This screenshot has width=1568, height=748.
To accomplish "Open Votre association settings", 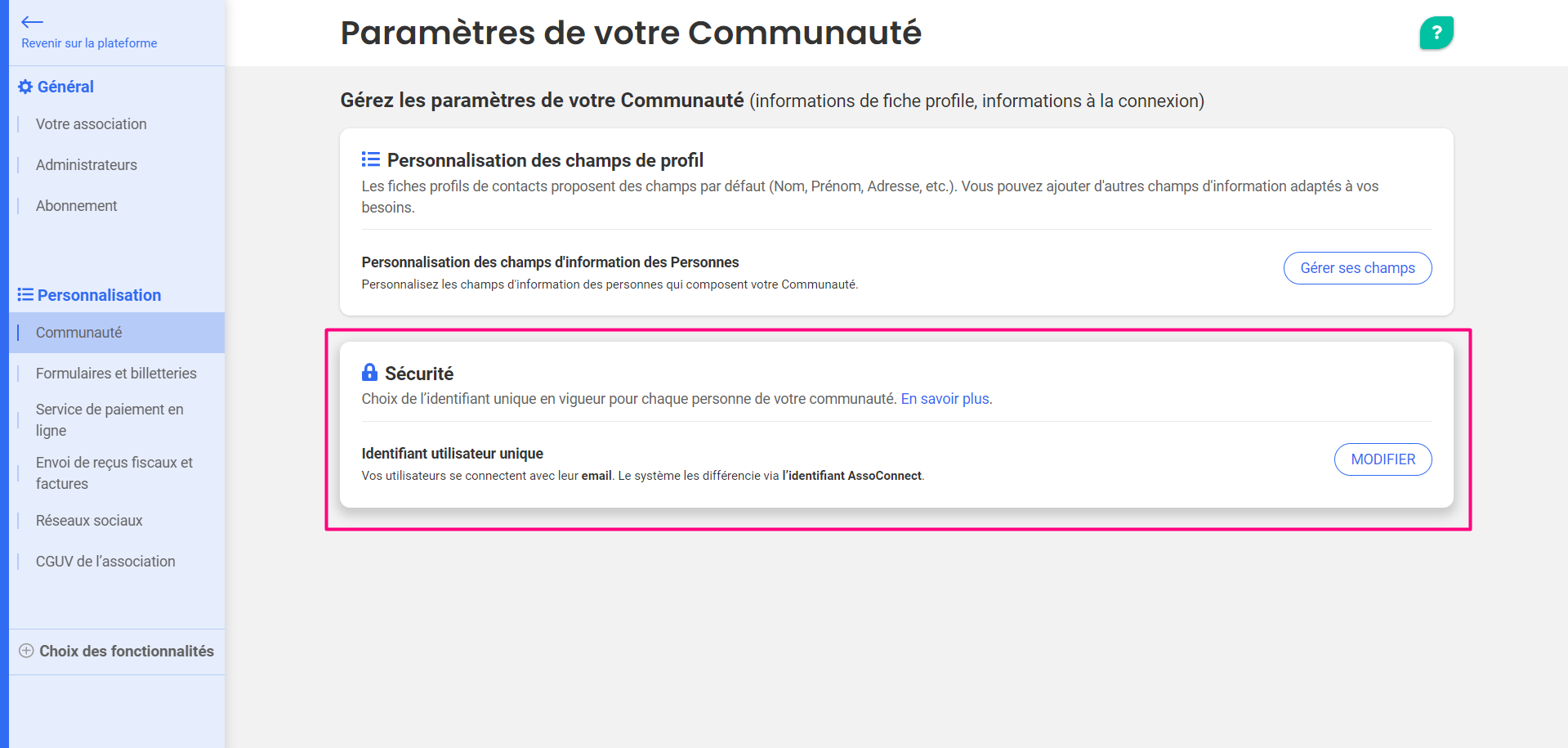I will coord(91,124).
